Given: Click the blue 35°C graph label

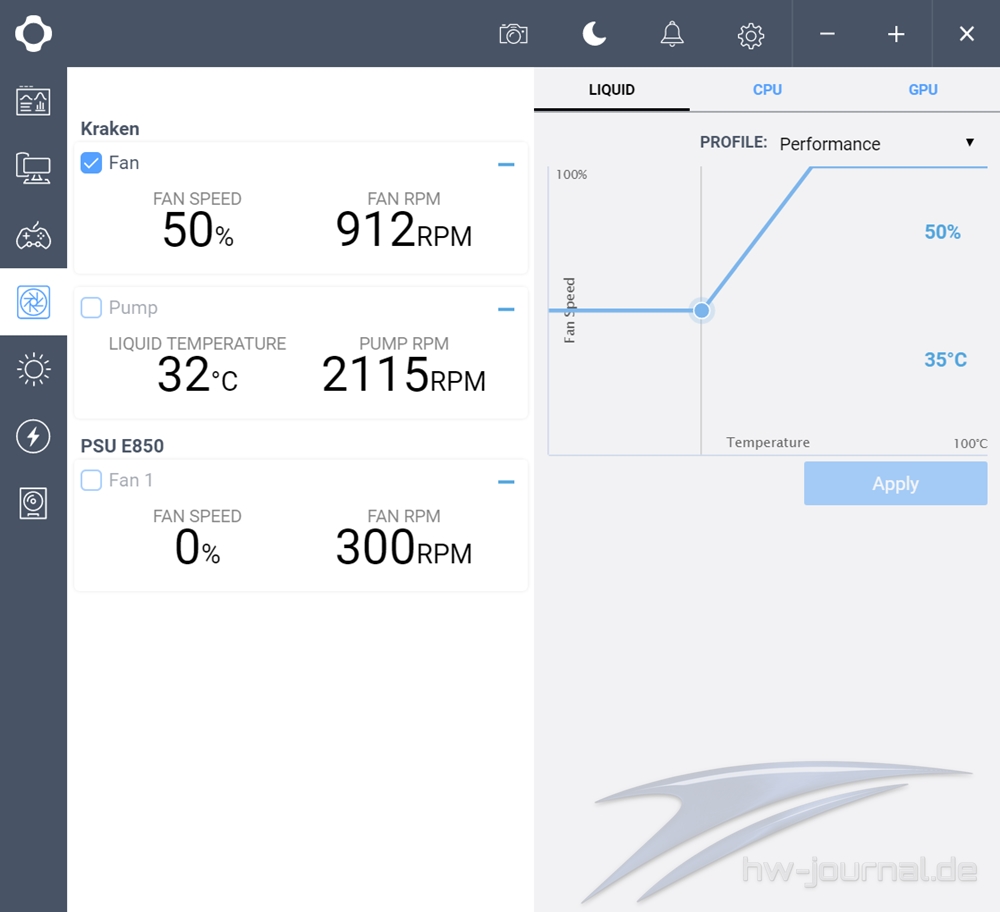Looking at the screenshot, I should [x=945, y=360].
